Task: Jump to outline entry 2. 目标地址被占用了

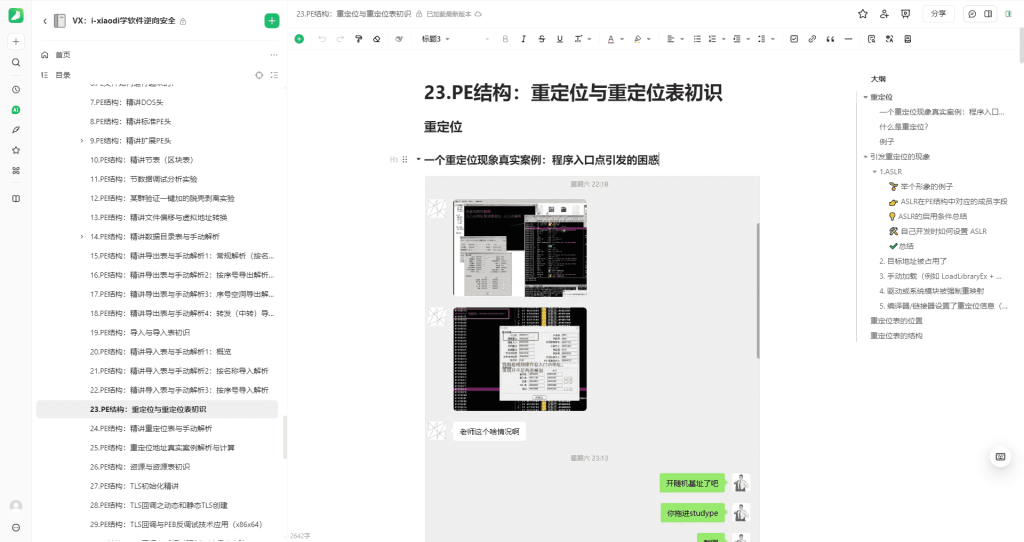Action: 913,261
